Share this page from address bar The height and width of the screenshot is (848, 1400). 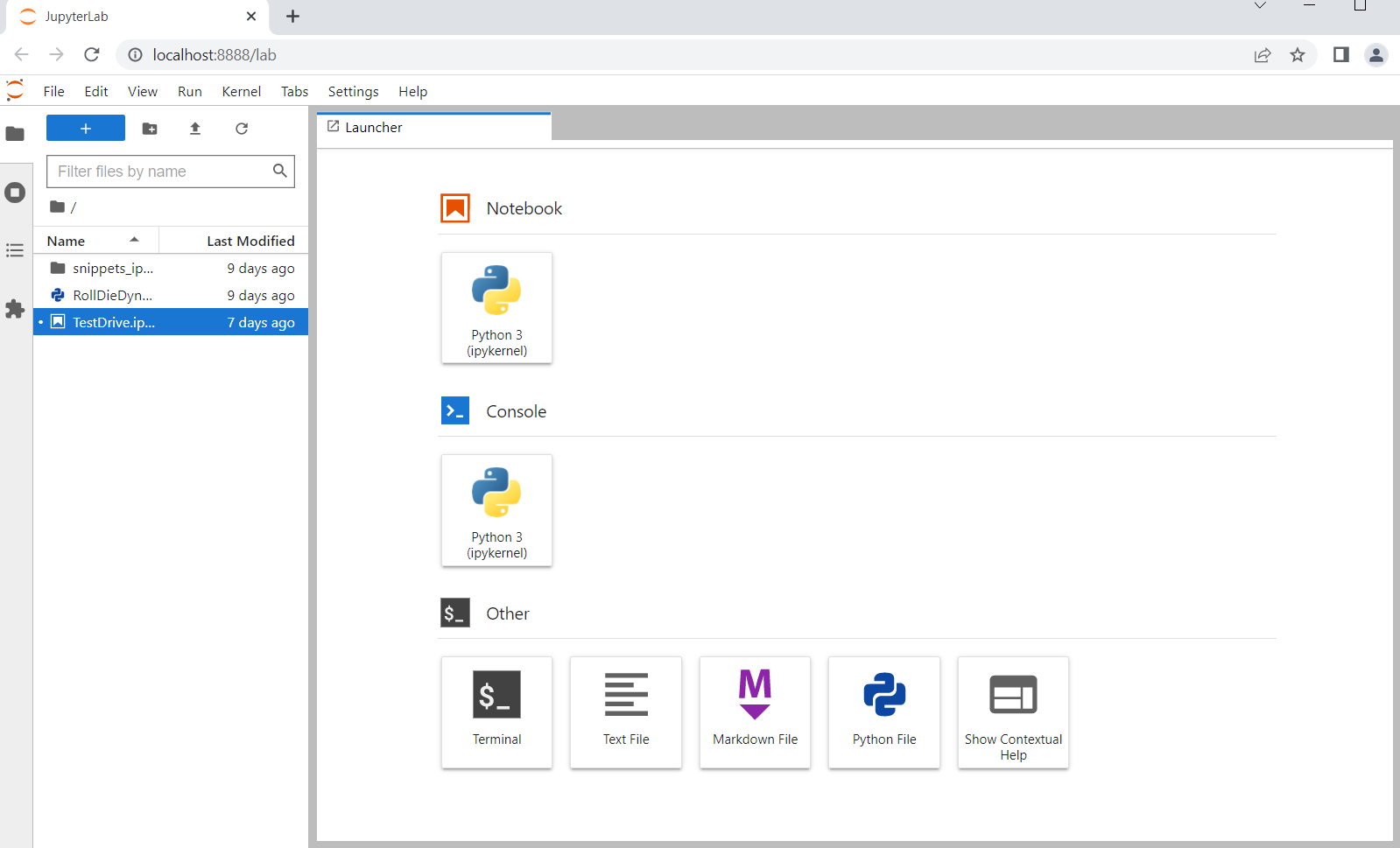click(1263, 55)
